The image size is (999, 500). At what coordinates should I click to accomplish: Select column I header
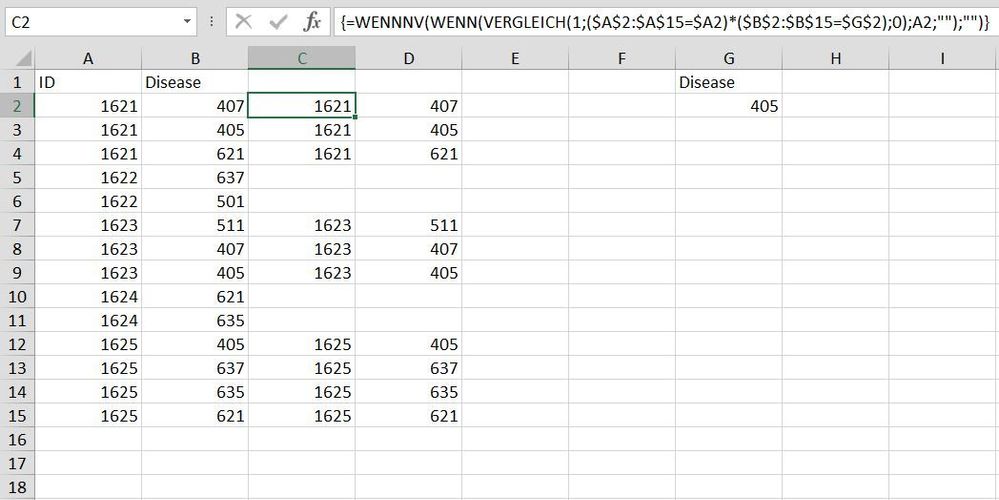[x=943, y=59]
